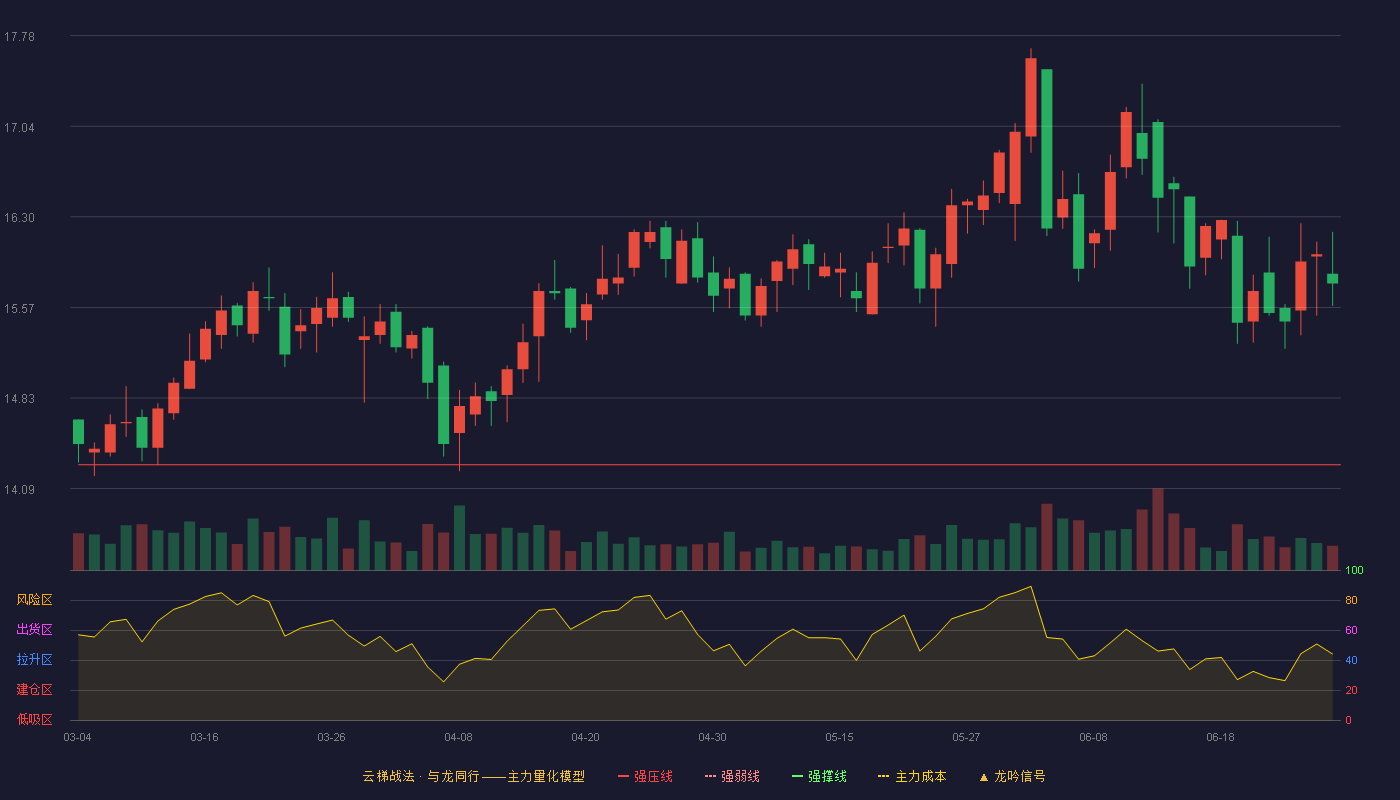Viewport: 1400px width, 800px height.
Task: Click the 04-08 date label
Action: click(x=458, y=737)
